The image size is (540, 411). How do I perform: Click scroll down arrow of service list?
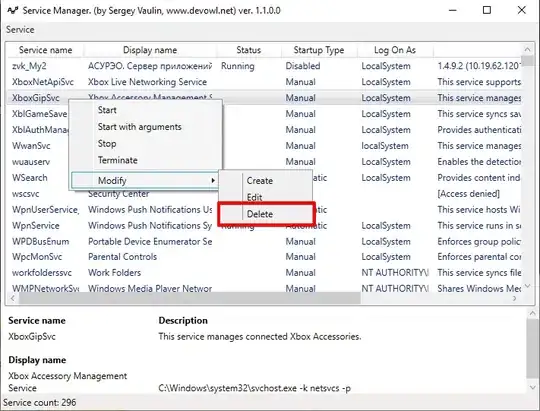pos(527,286)
